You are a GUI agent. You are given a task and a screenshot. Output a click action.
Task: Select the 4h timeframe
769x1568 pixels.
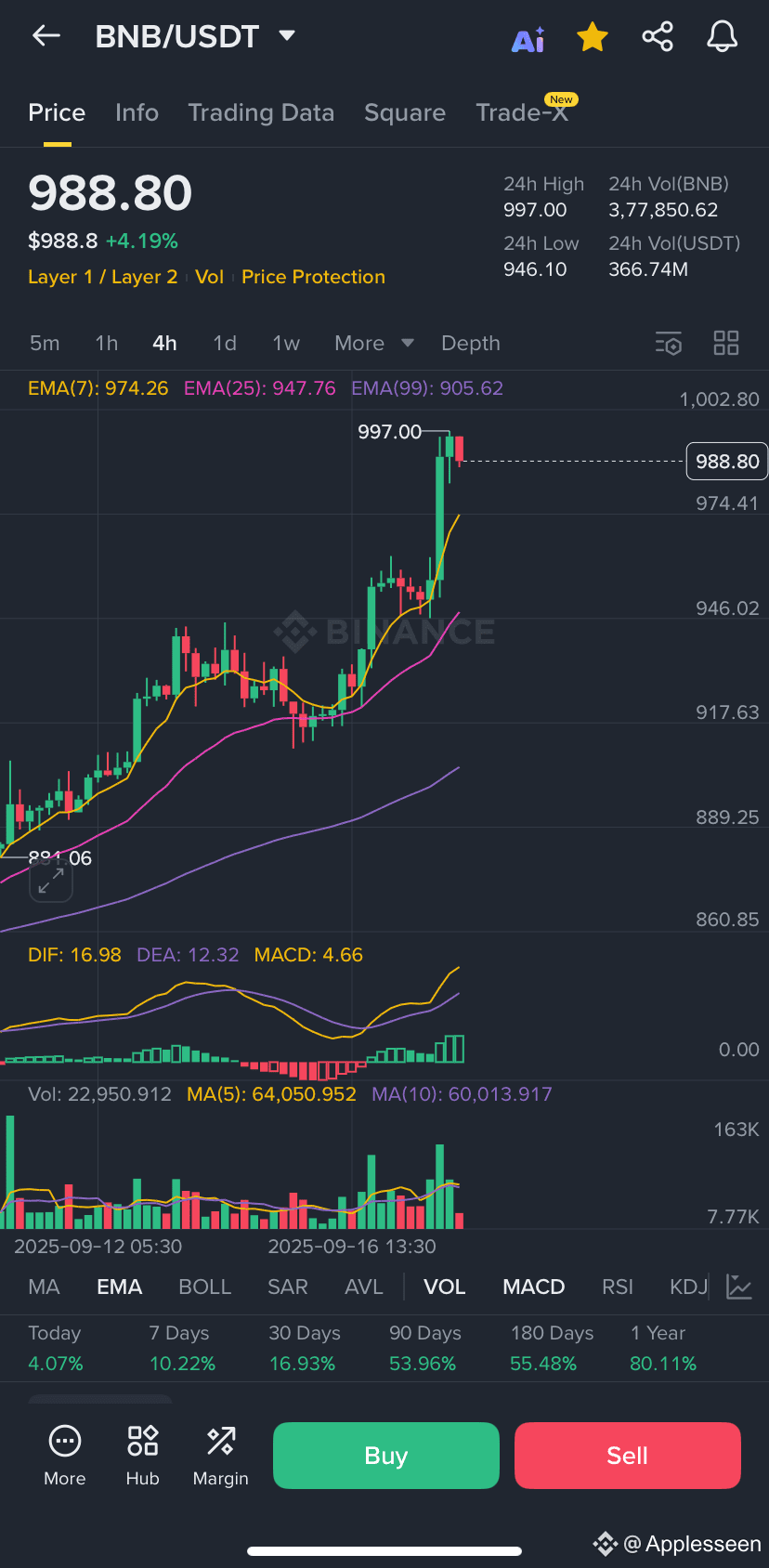(x=164, y=343)
